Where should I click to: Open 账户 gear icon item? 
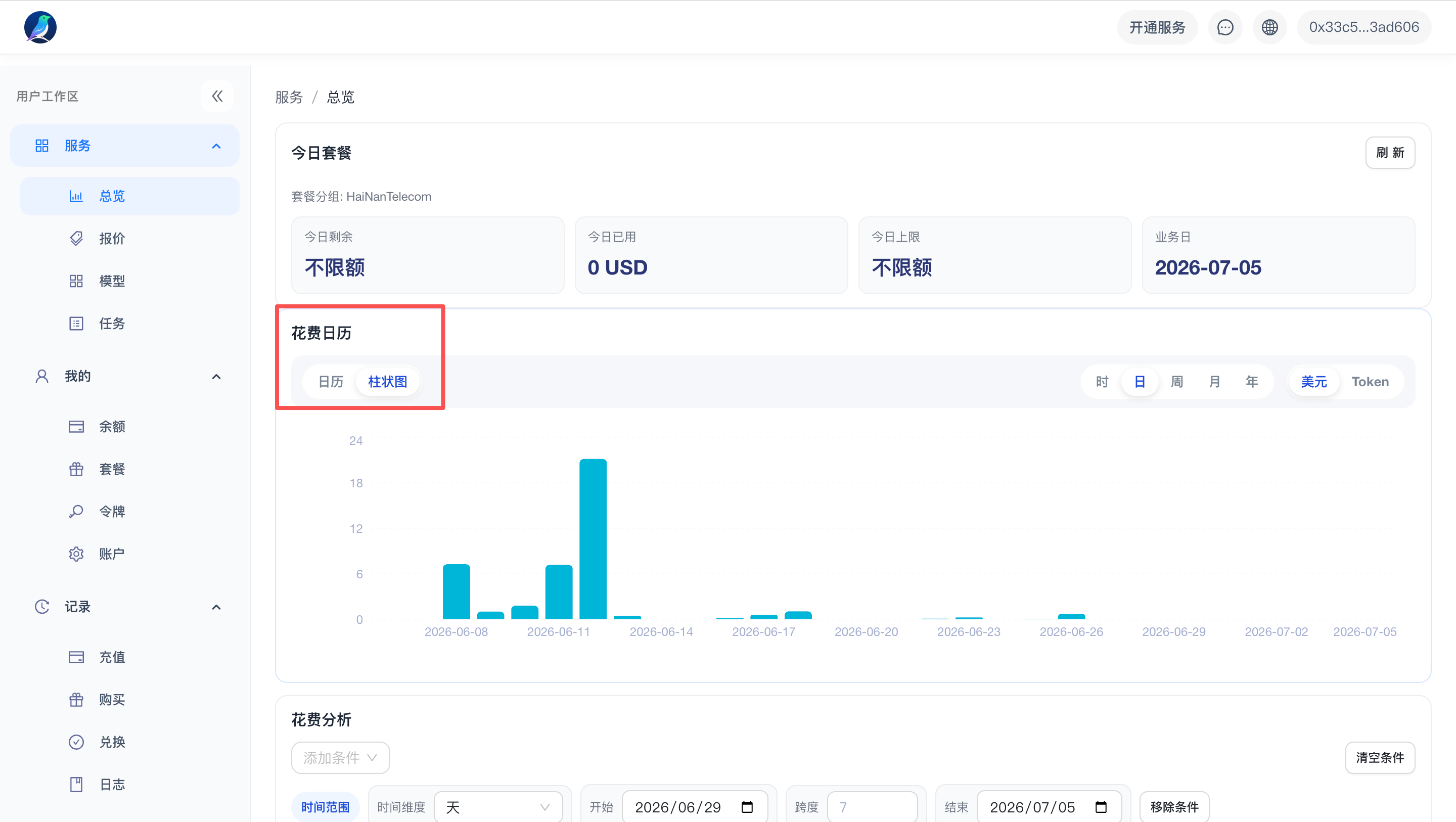tap(129, 554)
